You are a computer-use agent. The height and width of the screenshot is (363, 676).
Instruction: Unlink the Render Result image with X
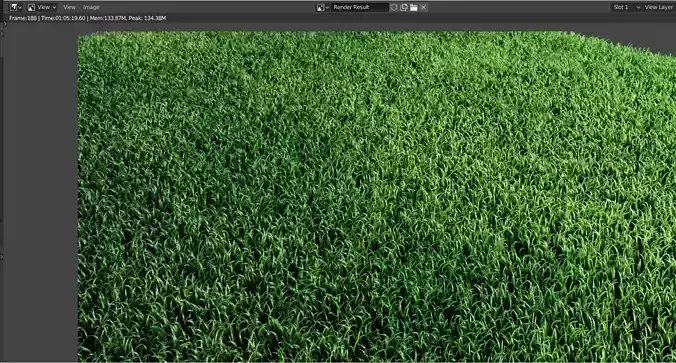click(x=424, y=7)
